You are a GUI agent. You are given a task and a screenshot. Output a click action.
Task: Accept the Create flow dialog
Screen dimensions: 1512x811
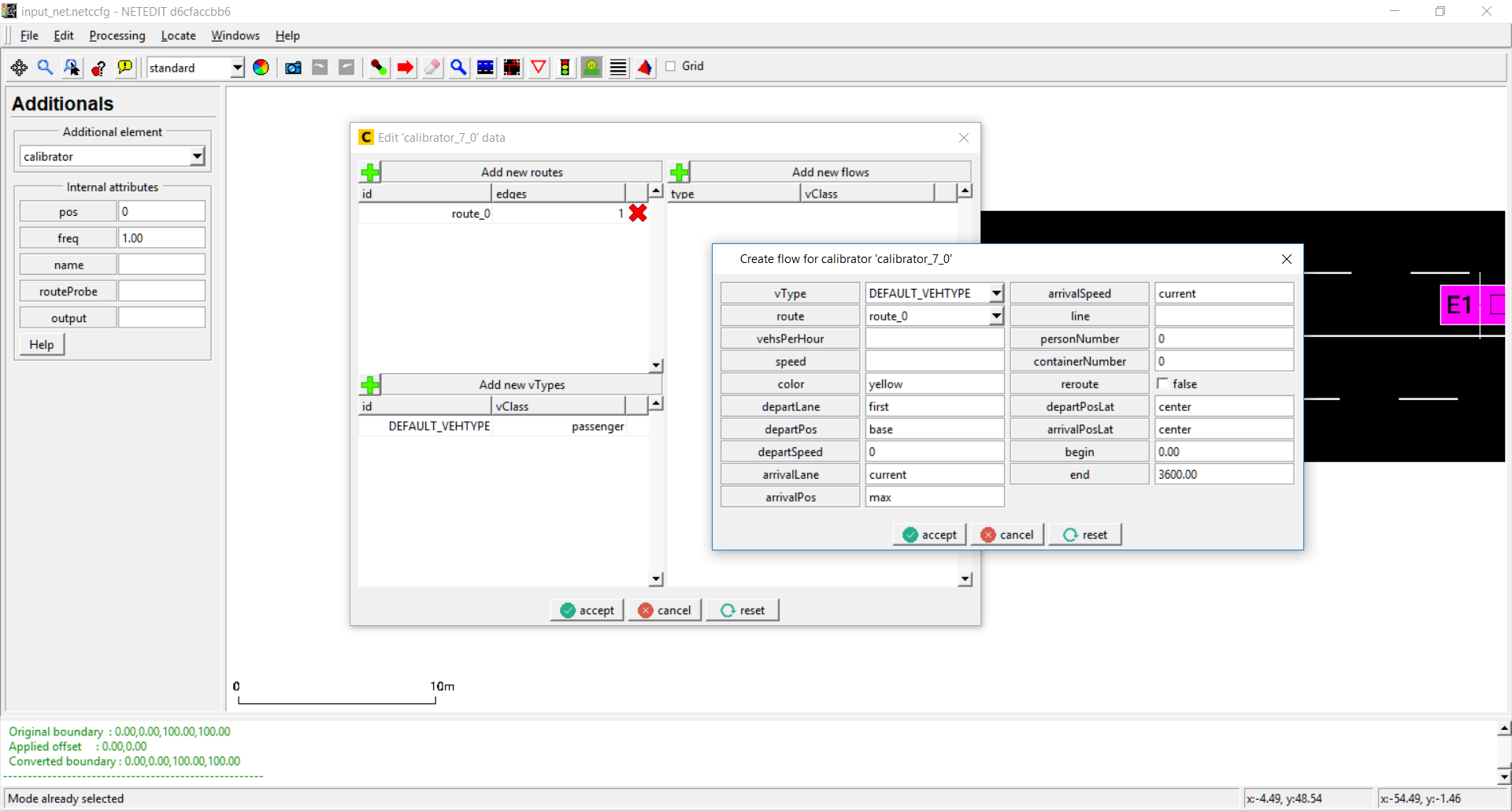[930, 535]
